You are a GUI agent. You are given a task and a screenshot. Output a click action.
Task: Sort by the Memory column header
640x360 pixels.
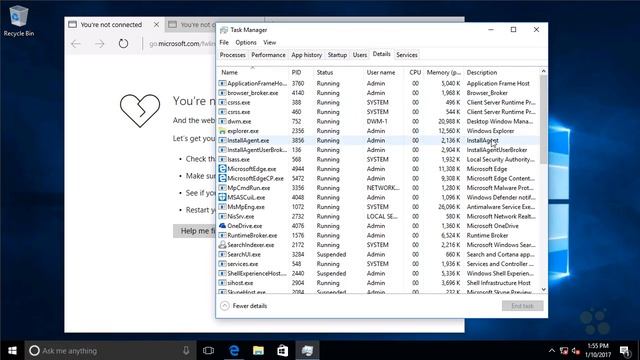pyautogui.click(x=443, y=72)
